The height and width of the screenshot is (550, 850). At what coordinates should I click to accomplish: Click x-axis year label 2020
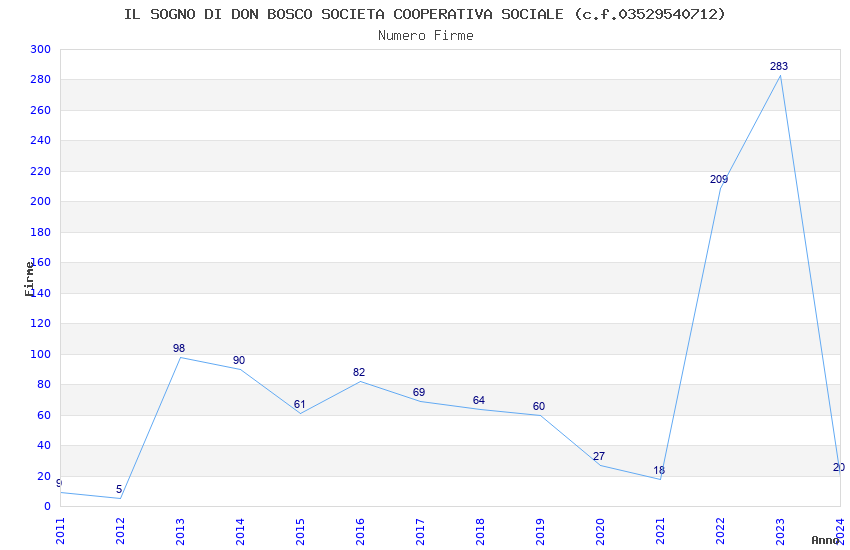600,531
